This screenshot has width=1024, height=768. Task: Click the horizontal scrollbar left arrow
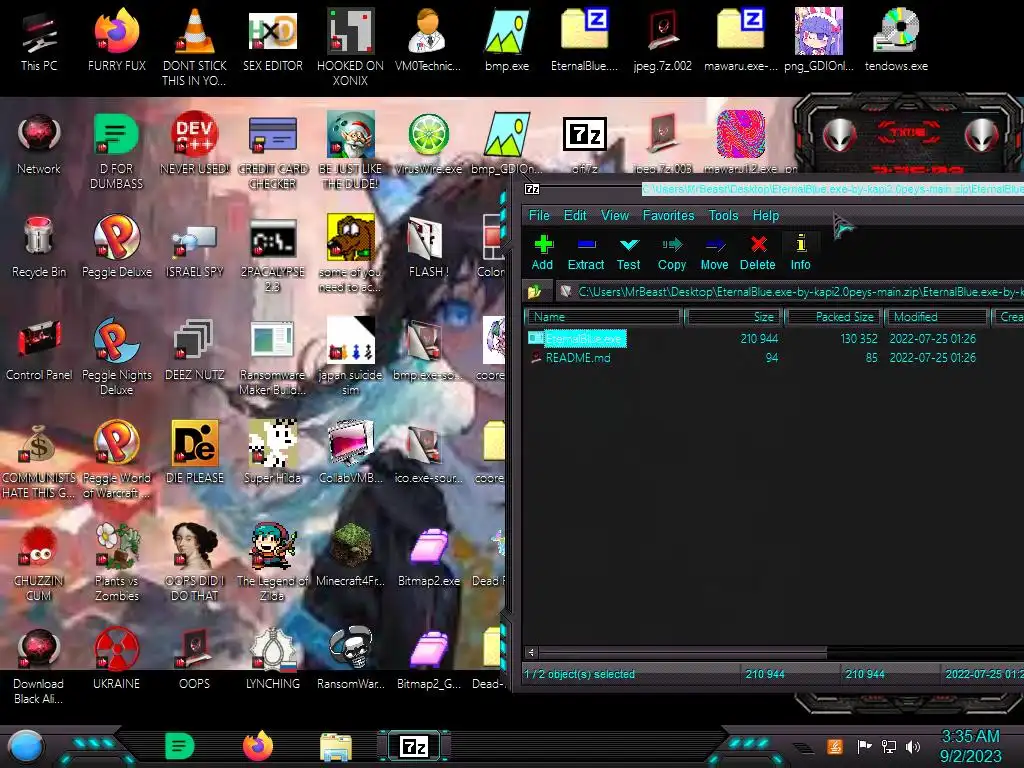click(531, 652)
